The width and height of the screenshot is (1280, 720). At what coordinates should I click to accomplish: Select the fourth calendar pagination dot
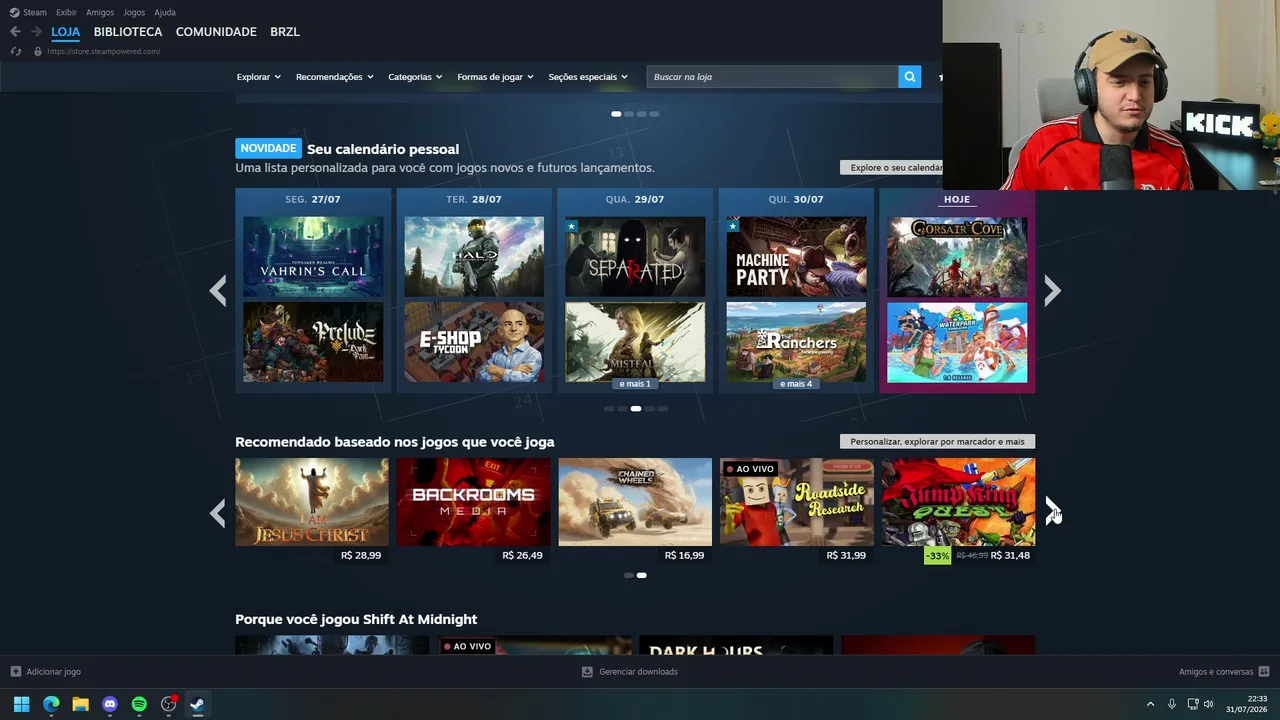coord(649,409)
